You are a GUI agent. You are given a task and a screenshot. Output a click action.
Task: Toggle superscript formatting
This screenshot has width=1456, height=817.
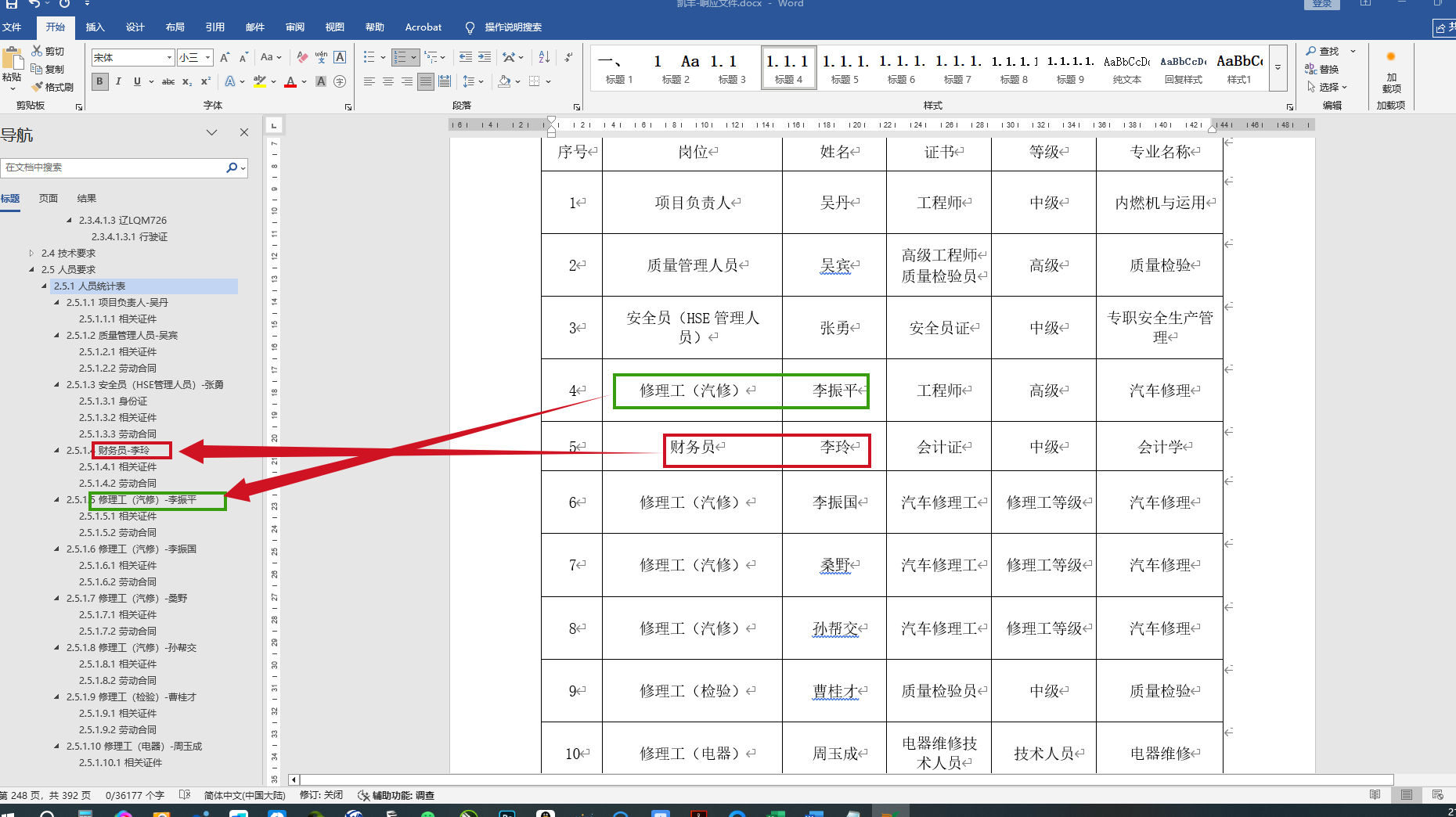pyautogui.click(x=206, y=81)
